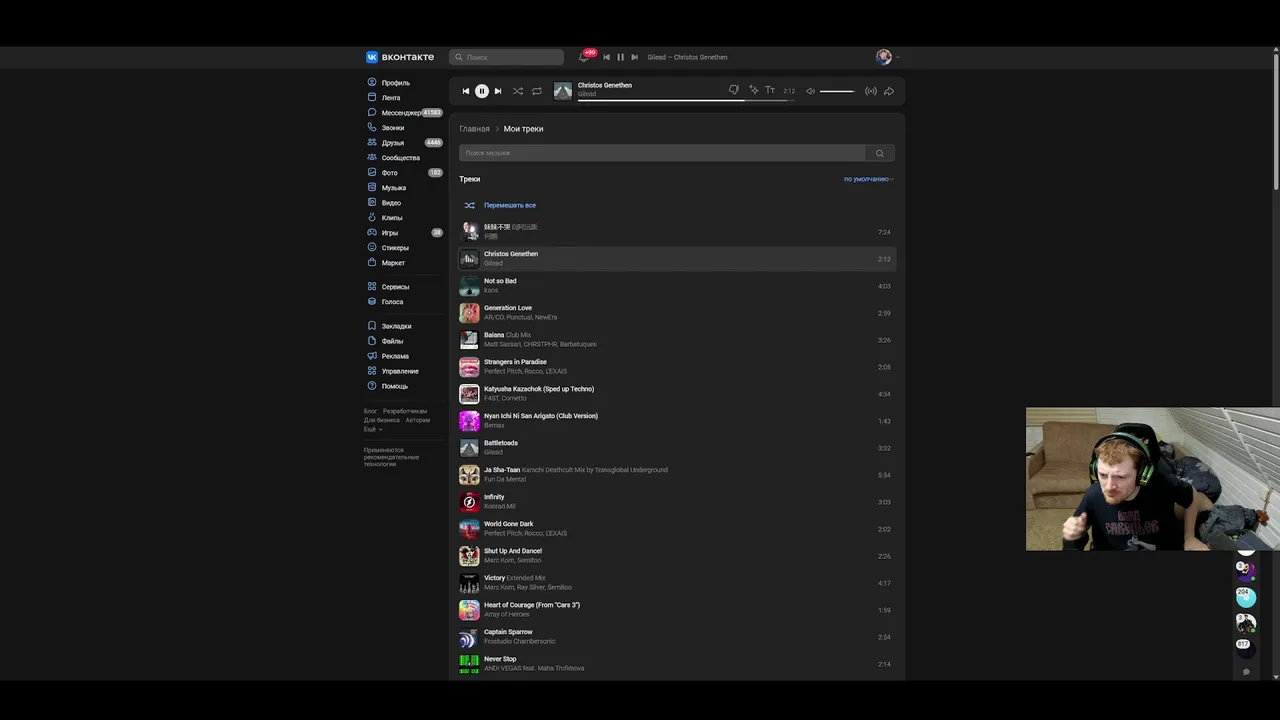Toggle repeat mode in music player
The width and height of the screenshot is (1280, 720).
[537, 91]
